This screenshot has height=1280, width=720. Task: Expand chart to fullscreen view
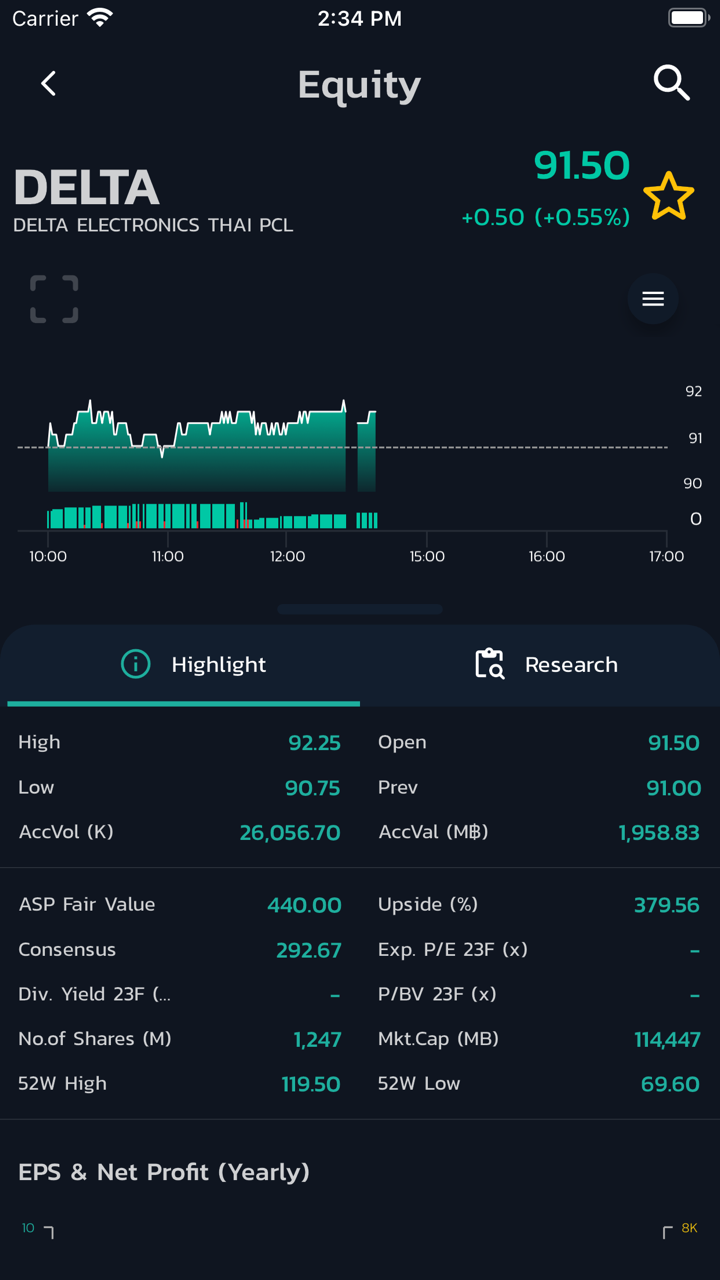coord(54,299)
